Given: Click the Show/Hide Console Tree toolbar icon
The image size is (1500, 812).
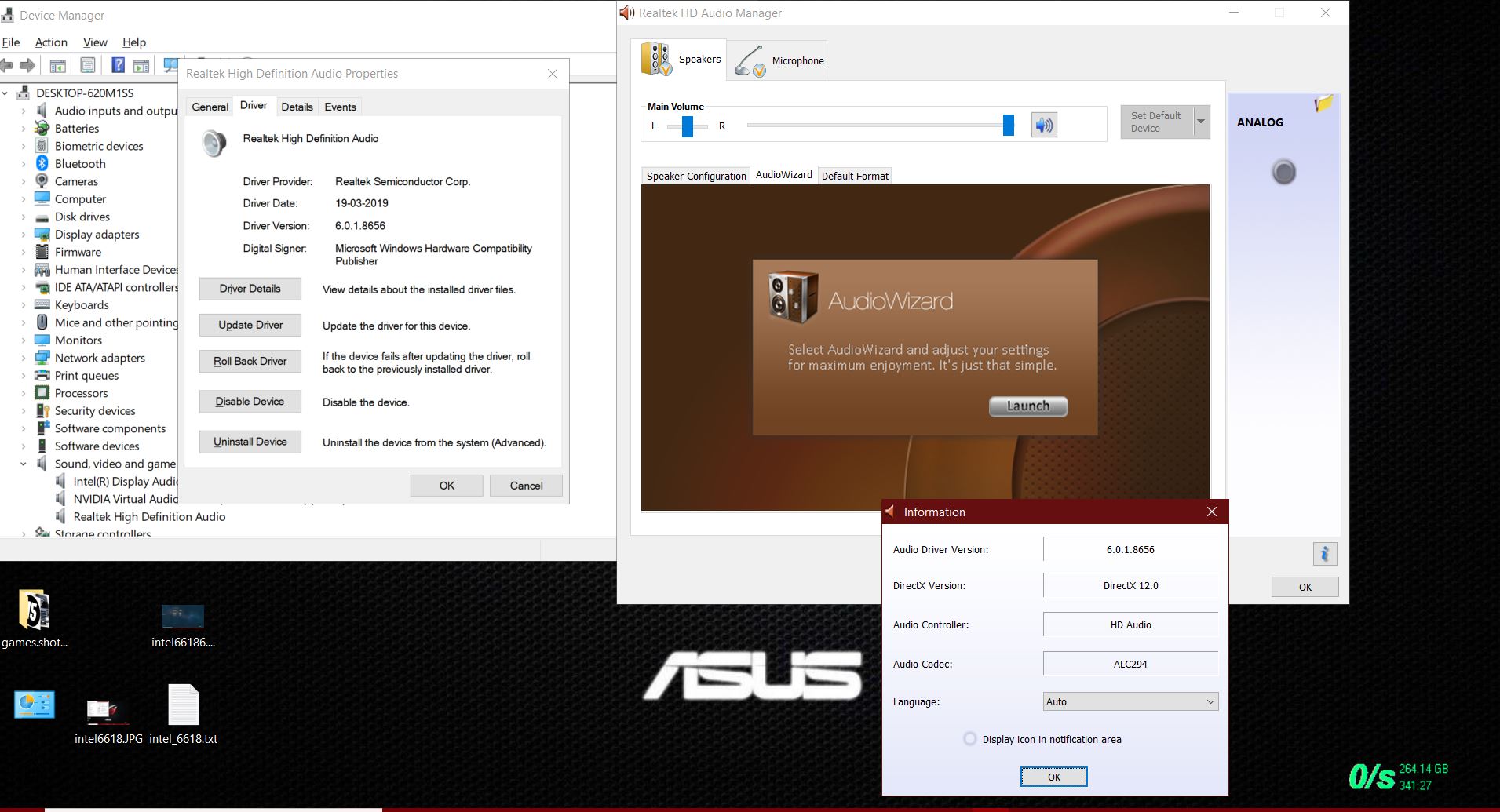Looking at the screenshot, I should click(x=58, y=66).
